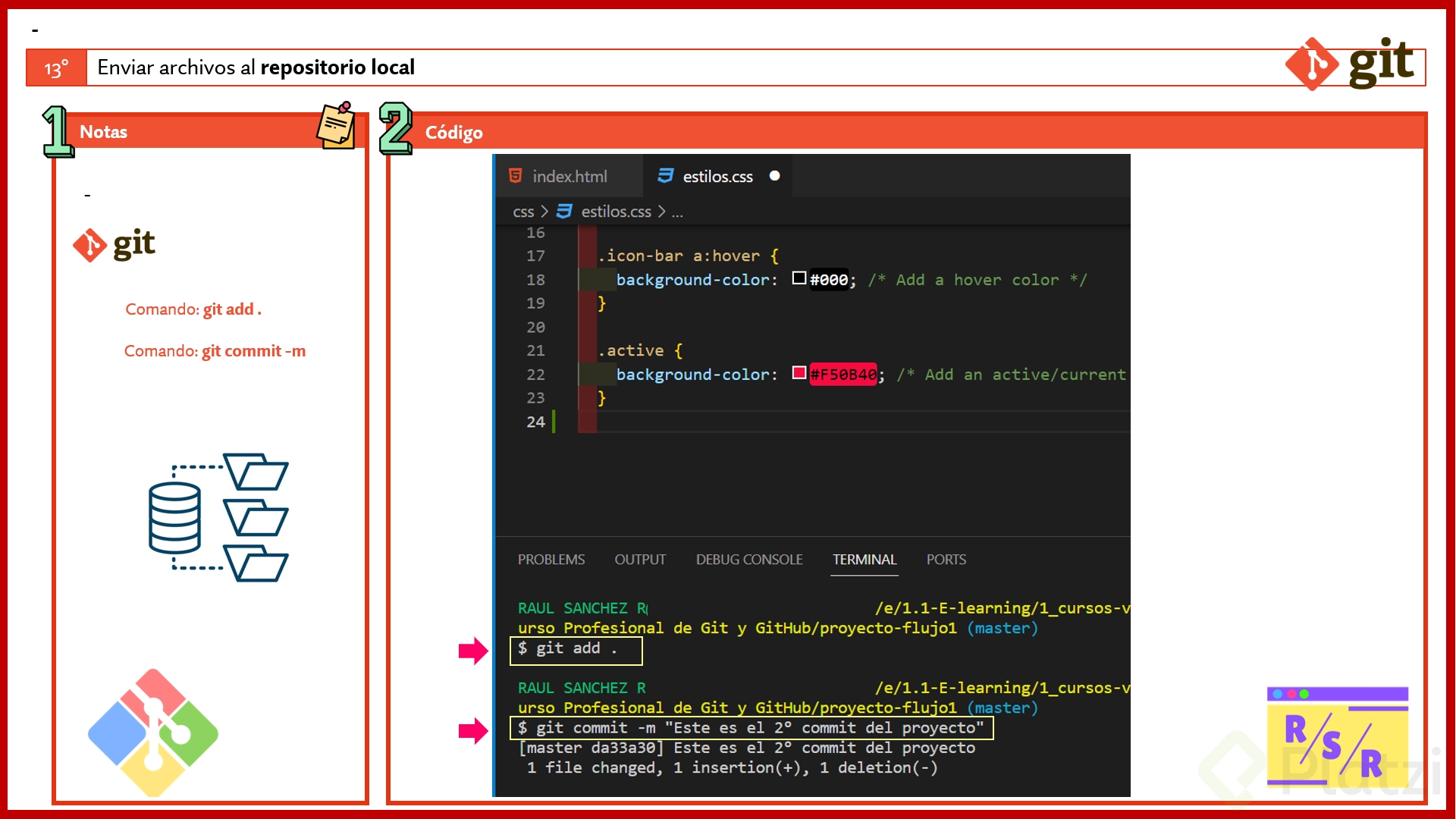Open the OUTPUT panel tab
1456x819 pixels.
coord(640,560)
